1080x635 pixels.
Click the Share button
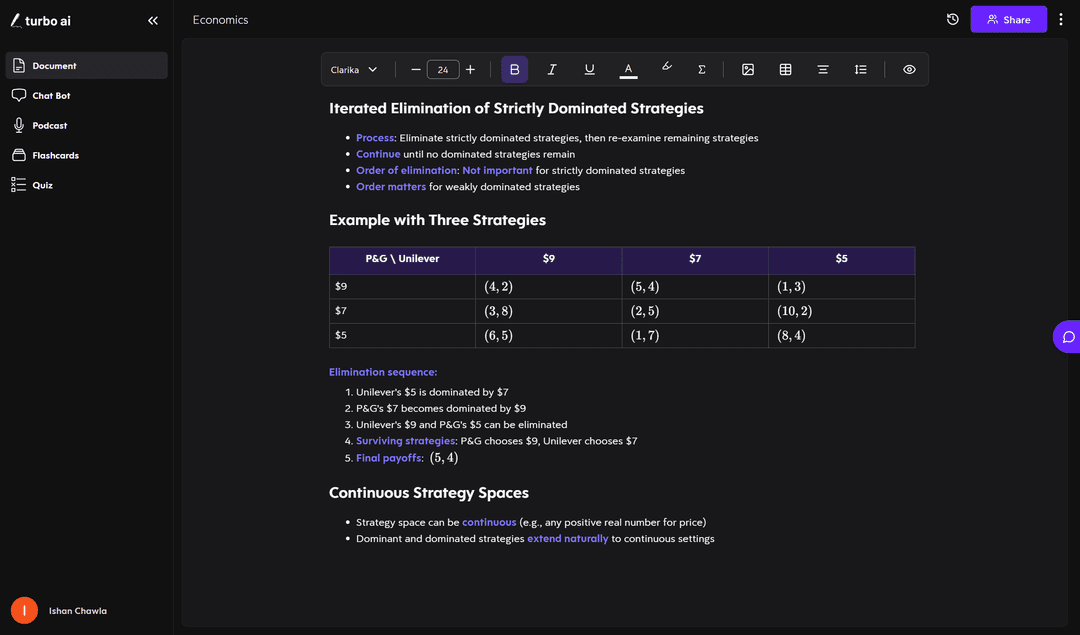1008,19
